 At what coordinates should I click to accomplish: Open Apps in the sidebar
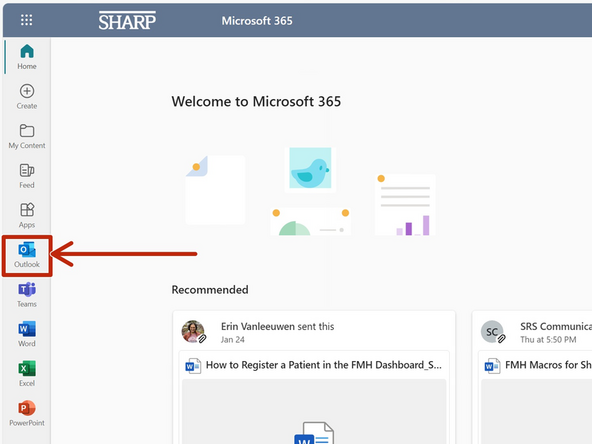click(x=27, y=216)
